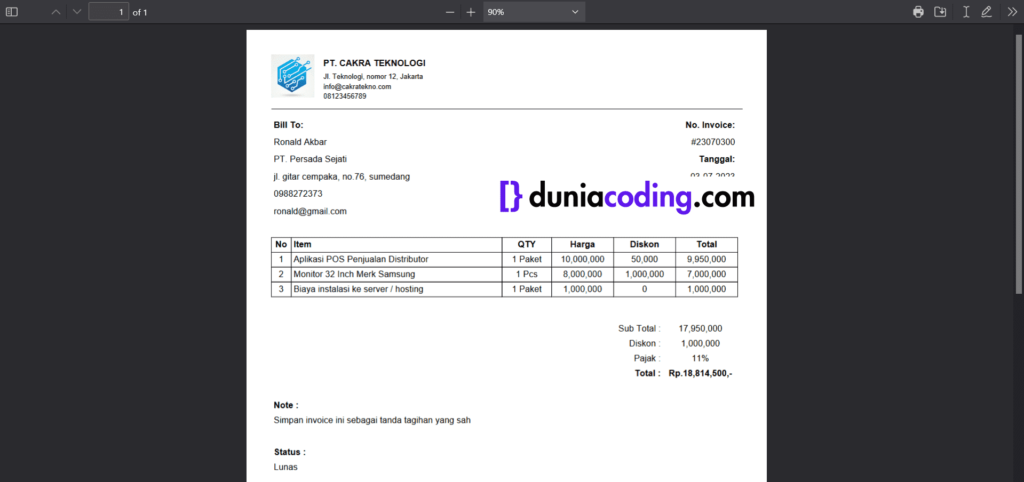Zoom out with the minus button

(450, 12)
